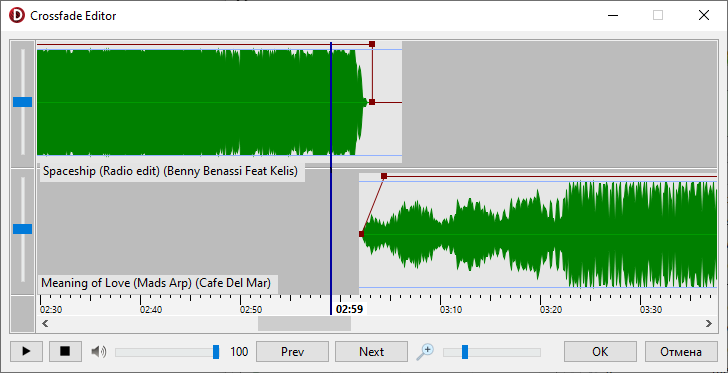The height and width of the screenshot is (373, 728).
Task: Click the volume value 100
Action: pos(239,352)
